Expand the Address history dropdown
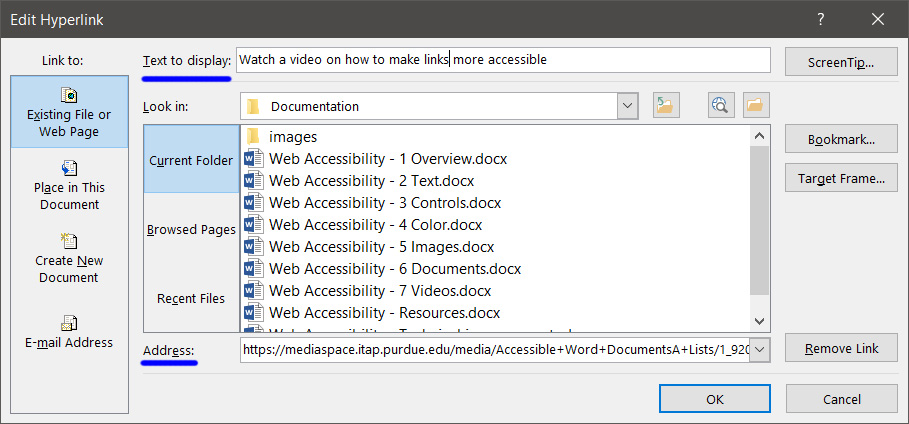 pyautogui.click(x=760, y=349)
